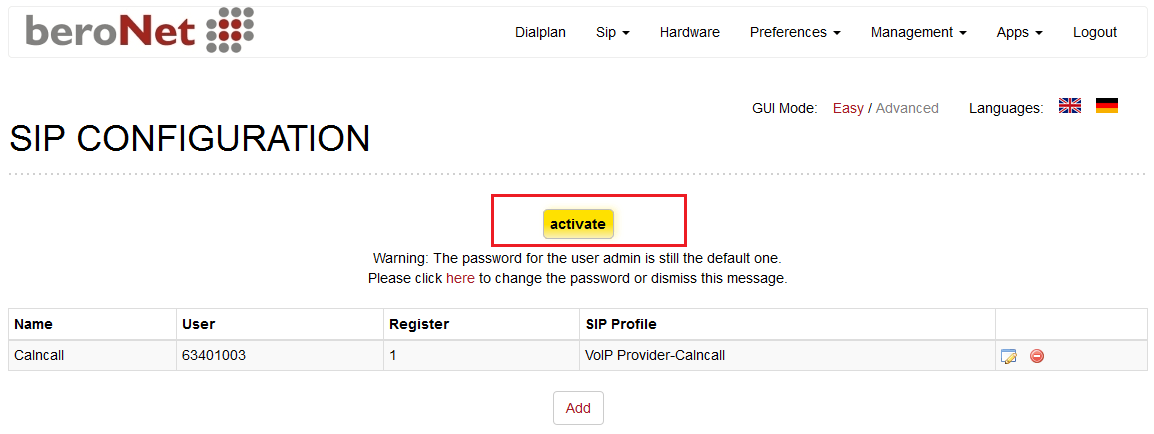
Task: Click the Calncall name cell
Action: [93, 355]
